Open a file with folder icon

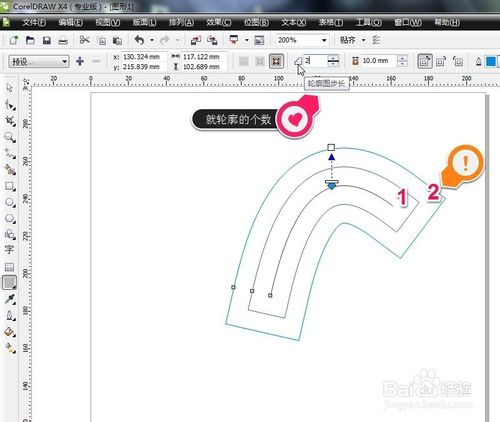tap(30, 40)
